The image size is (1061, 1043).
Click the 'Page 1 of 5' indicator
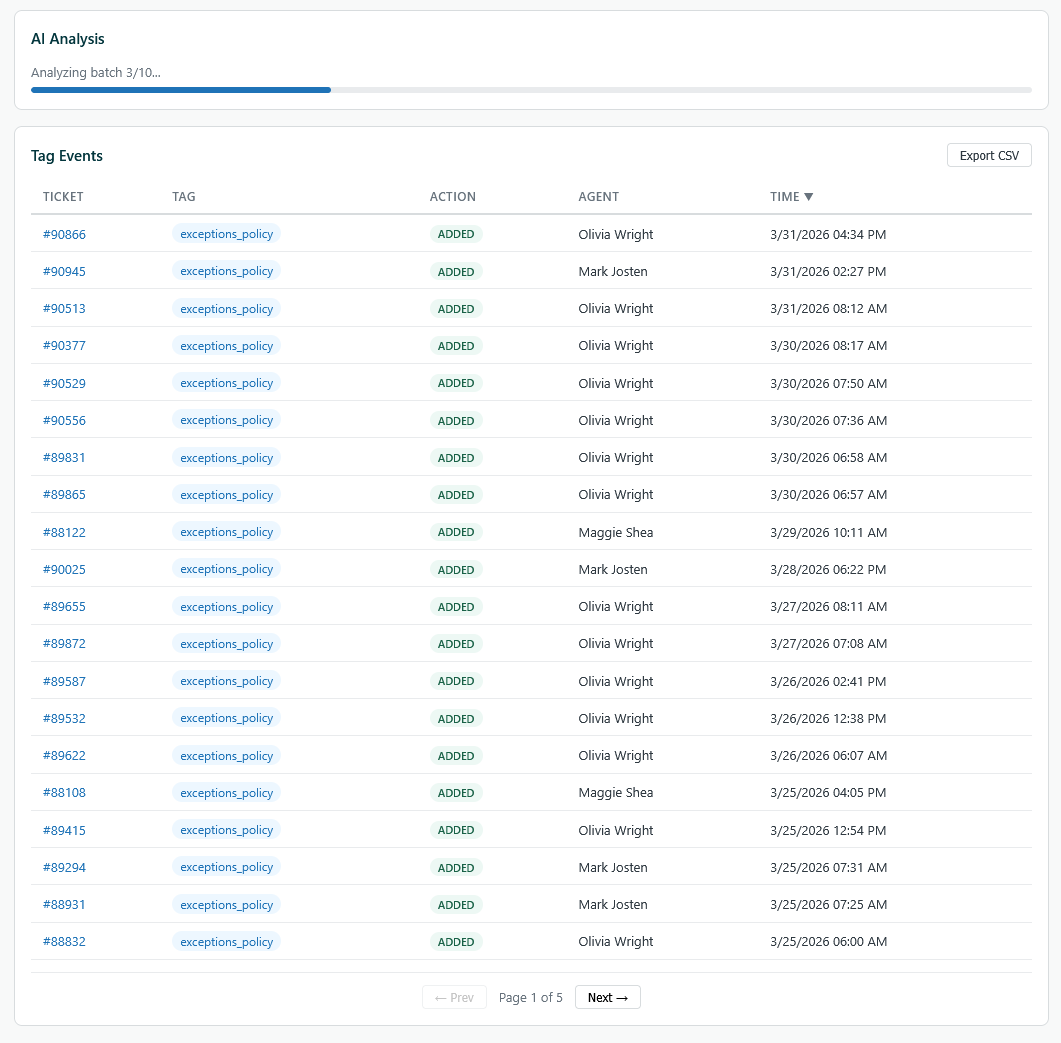[530, 997]
